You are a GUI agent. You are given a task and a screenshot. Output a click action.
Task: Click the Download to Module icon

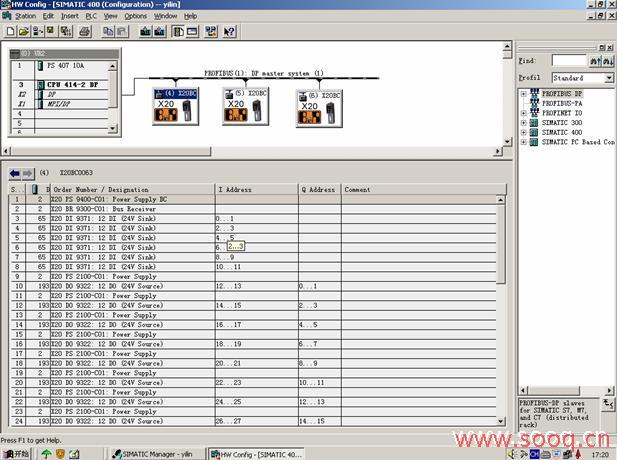coord(145,31)
